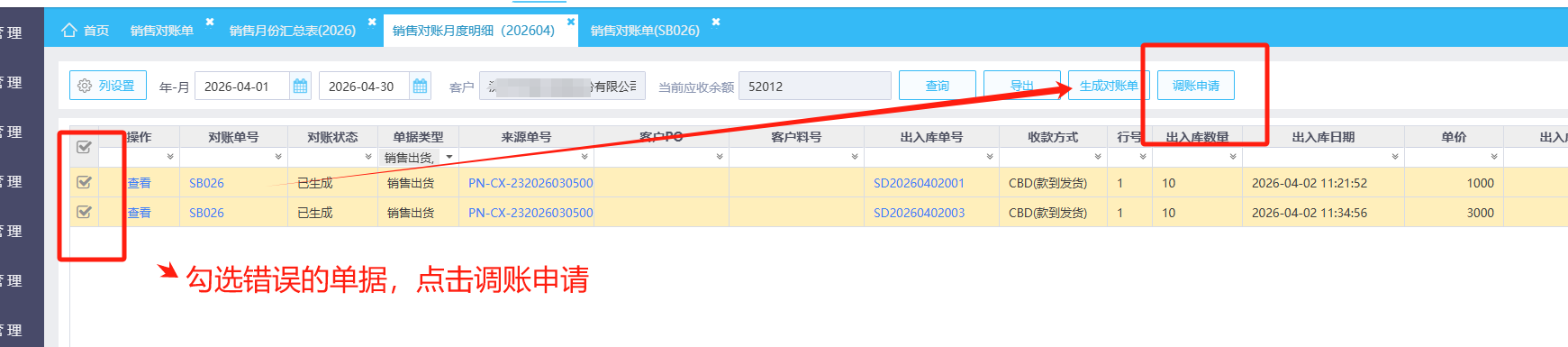Open the 单价 column filter arrow
Viewport: 1568px width, 347px height.
pyautogui.click(x=1494, y=157)
